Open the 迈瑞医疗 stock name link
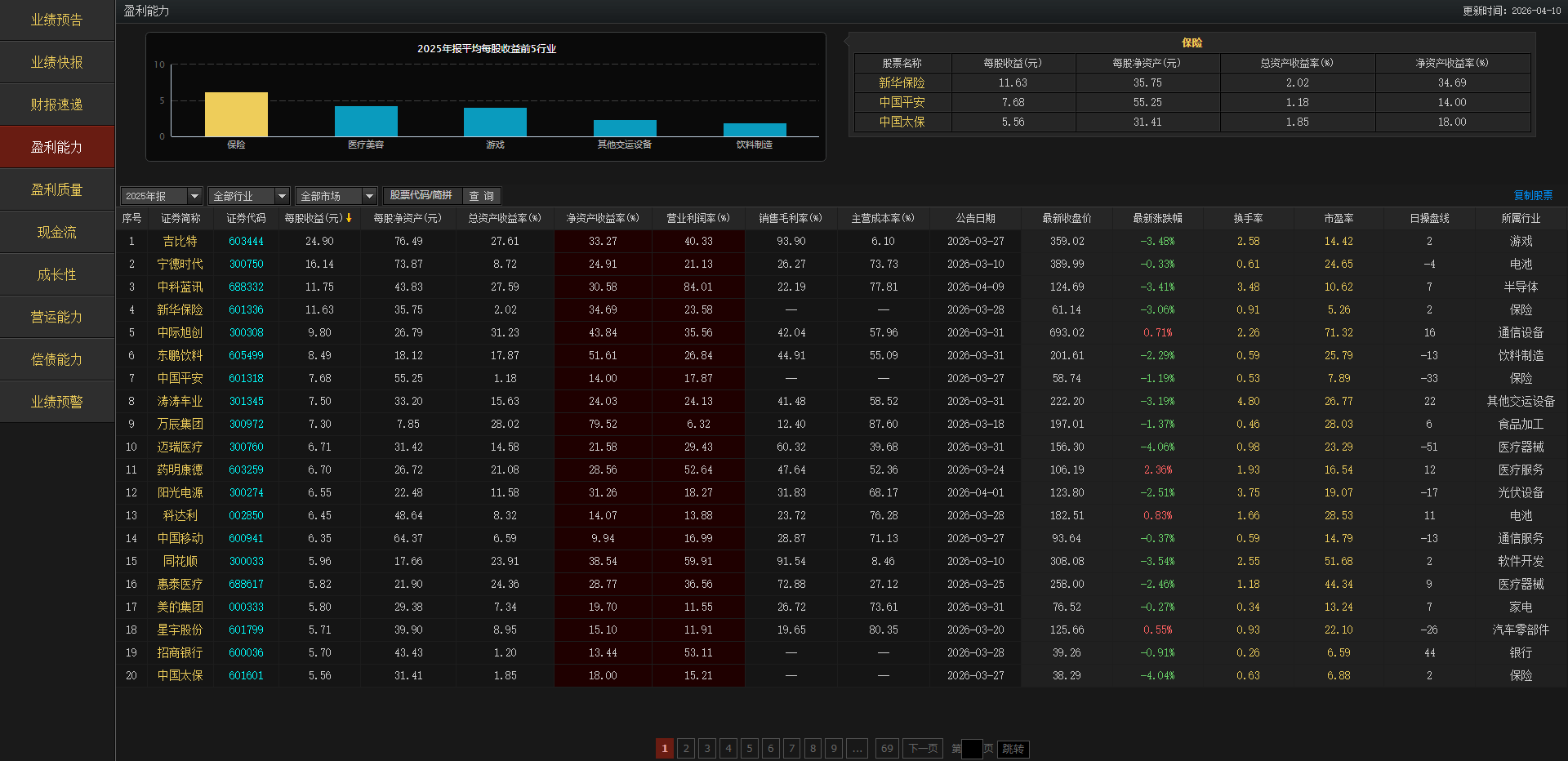 [x=180, y=447]
